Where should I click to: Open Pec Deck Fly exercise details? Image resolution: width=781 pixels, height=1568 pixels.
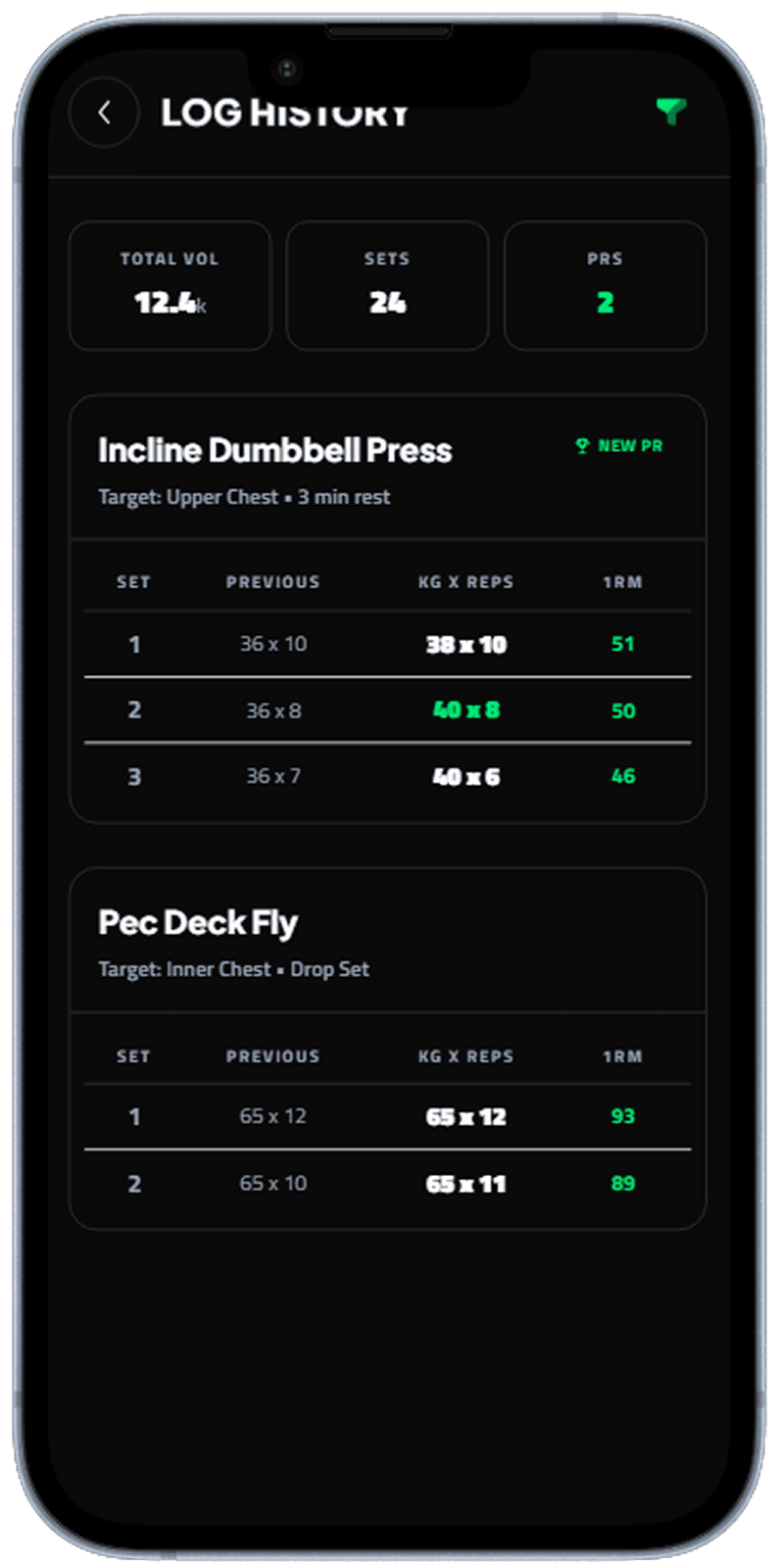tap(198, 922)
